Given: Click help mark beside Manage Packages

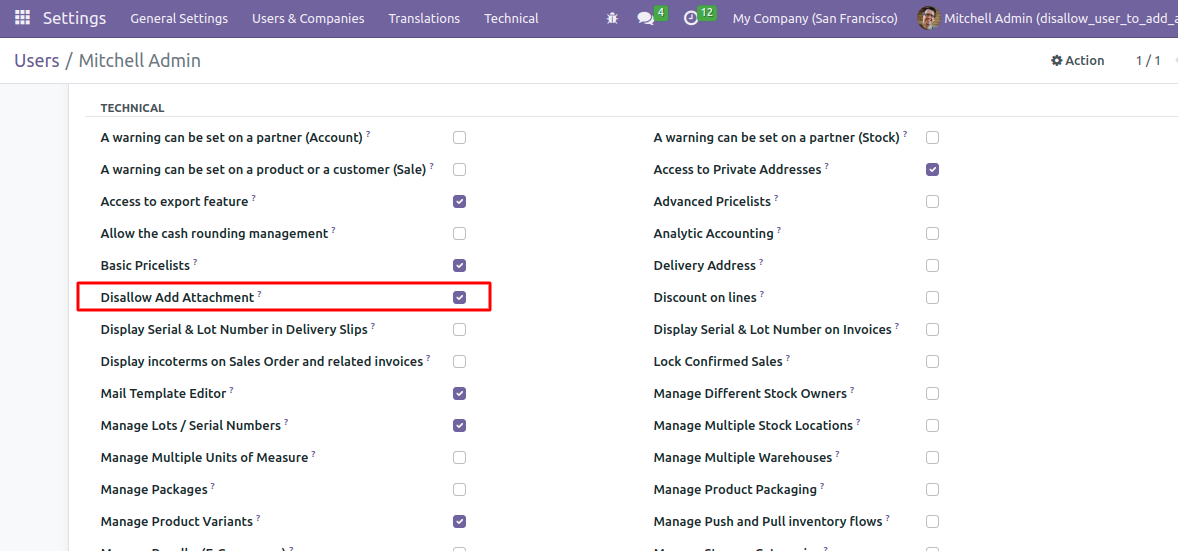Looking at the screenshot, I should pyautogui.click(x=213, y=486).
